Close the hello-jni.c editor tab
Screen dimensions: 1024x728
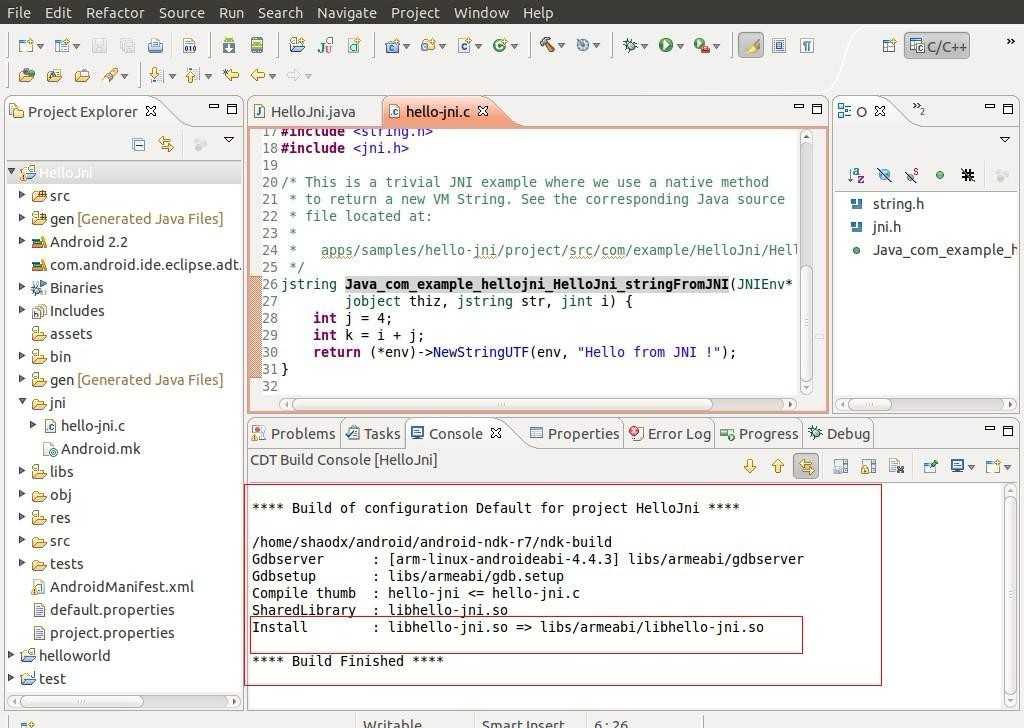click(x=483, y=111)
